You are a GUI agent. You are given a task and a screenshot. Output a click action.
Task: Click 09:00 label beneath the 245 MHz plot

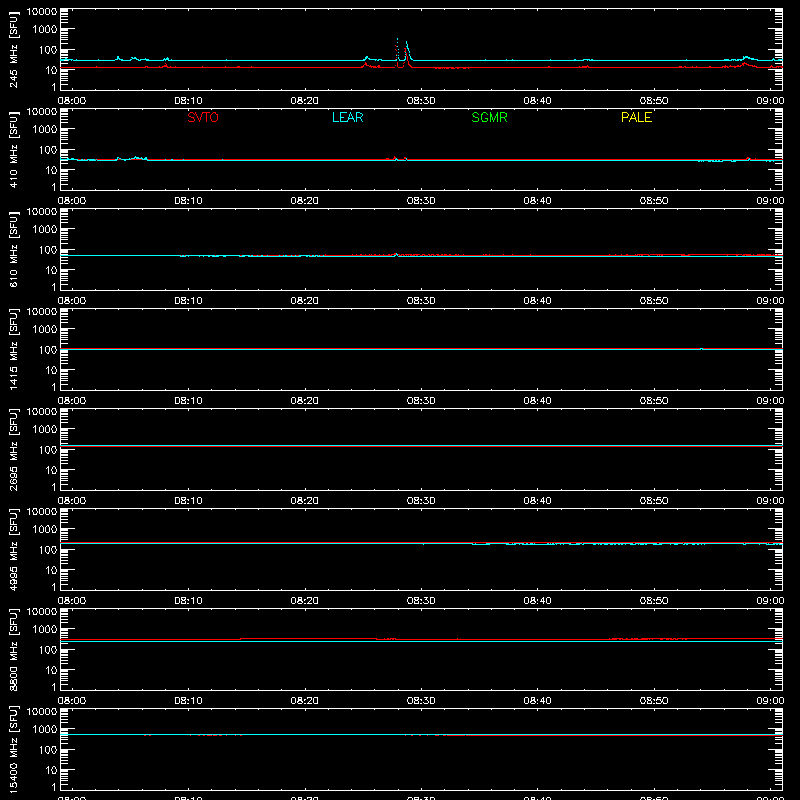tap(770, 101)
